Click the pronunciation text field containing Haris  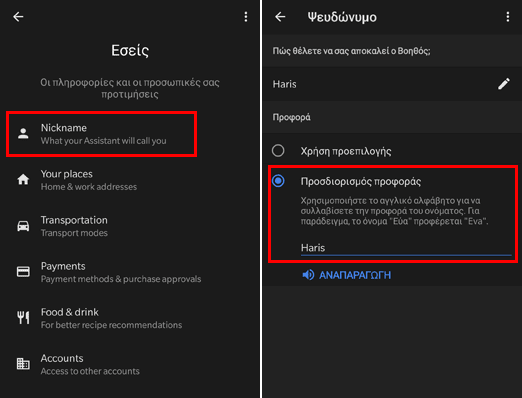[406, 248]
